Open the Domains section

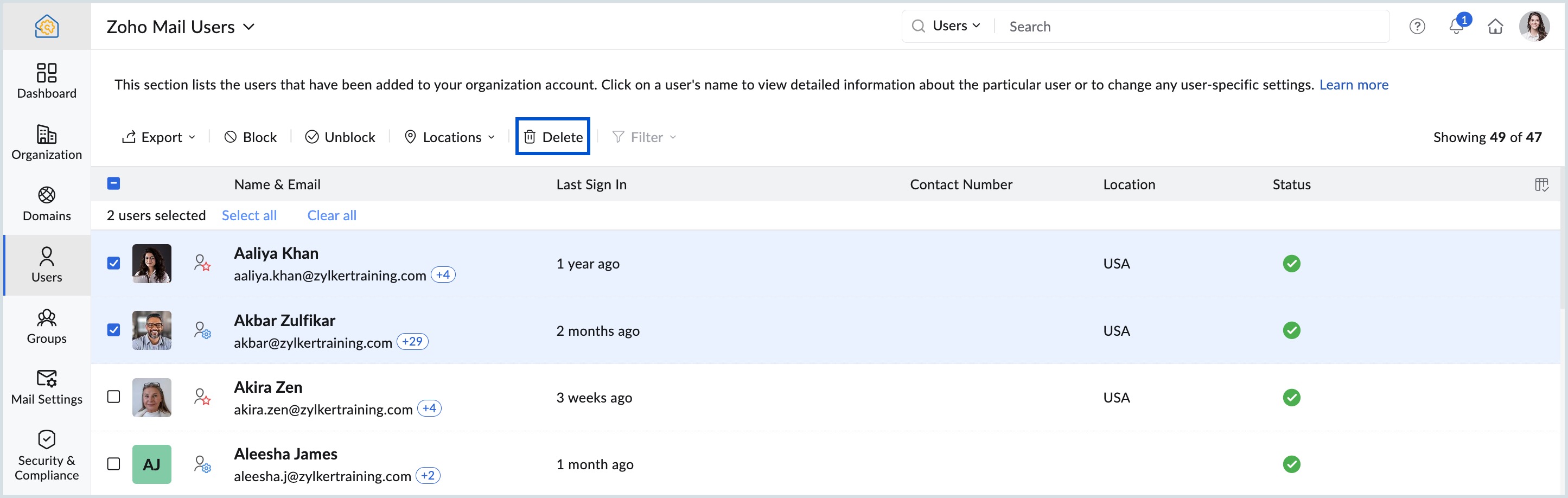pyautogui.click(x=47, y=204)
